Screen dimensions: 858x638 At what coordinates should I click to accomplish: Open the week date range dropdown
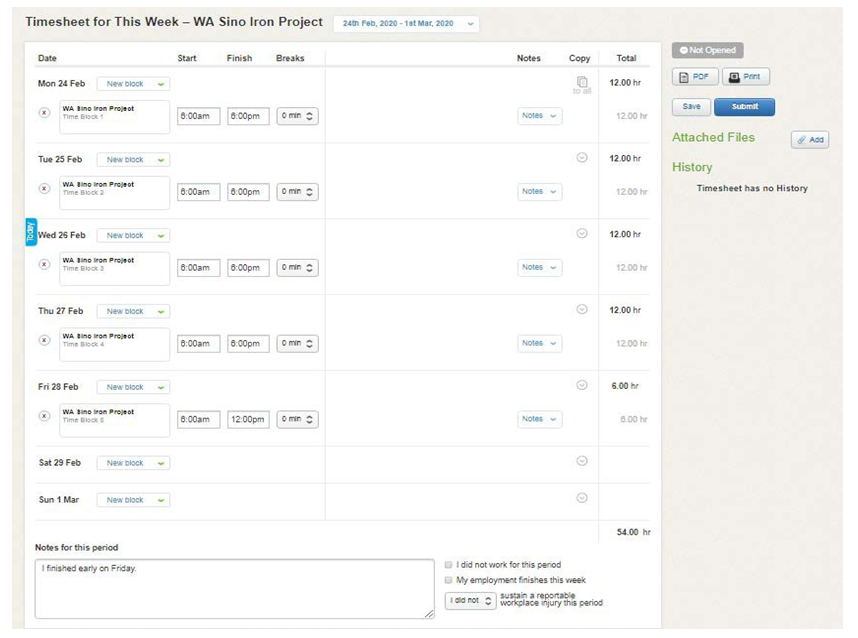coord(406,24)
